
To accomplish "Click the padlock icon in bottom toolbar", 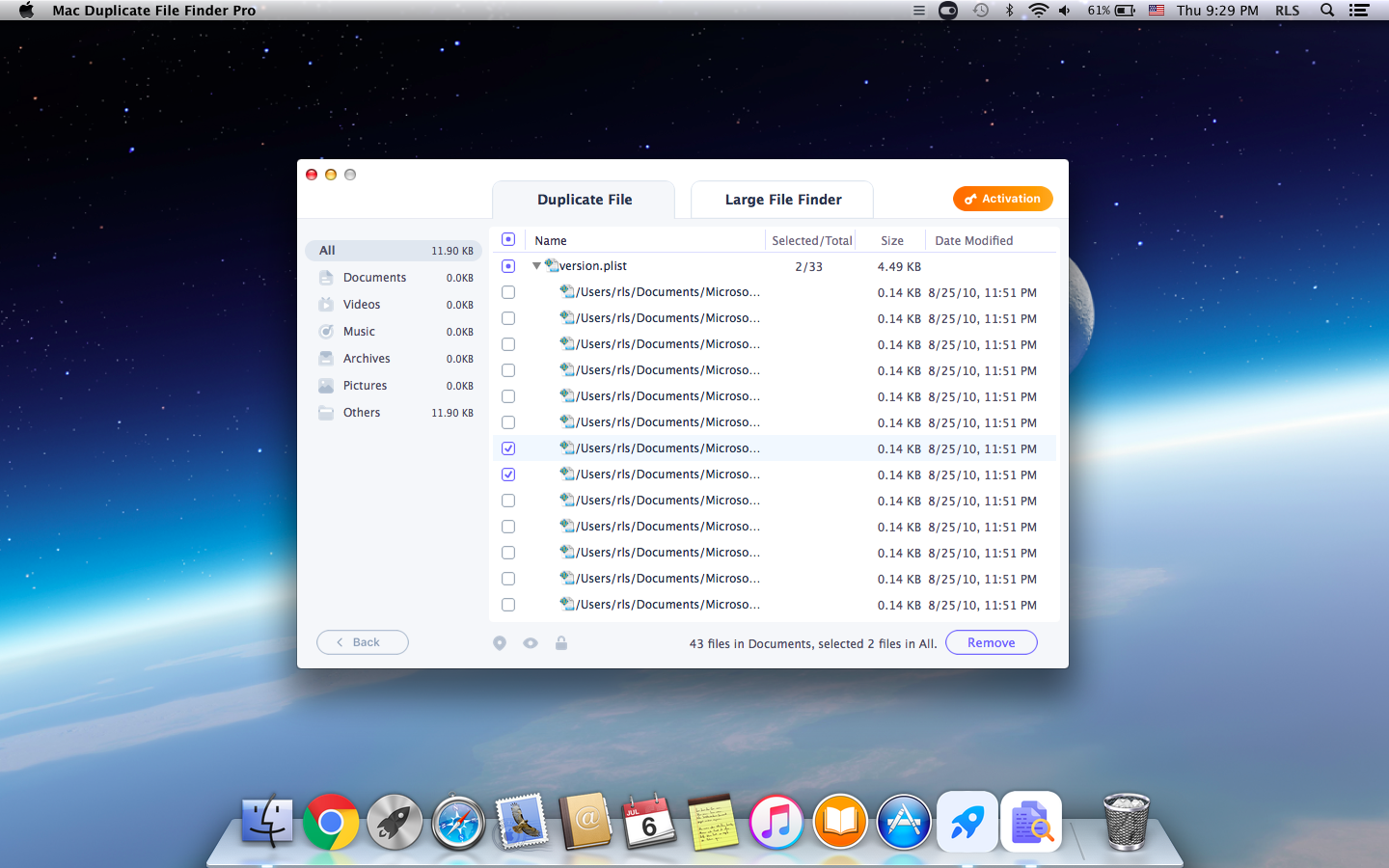I will 561,643.
